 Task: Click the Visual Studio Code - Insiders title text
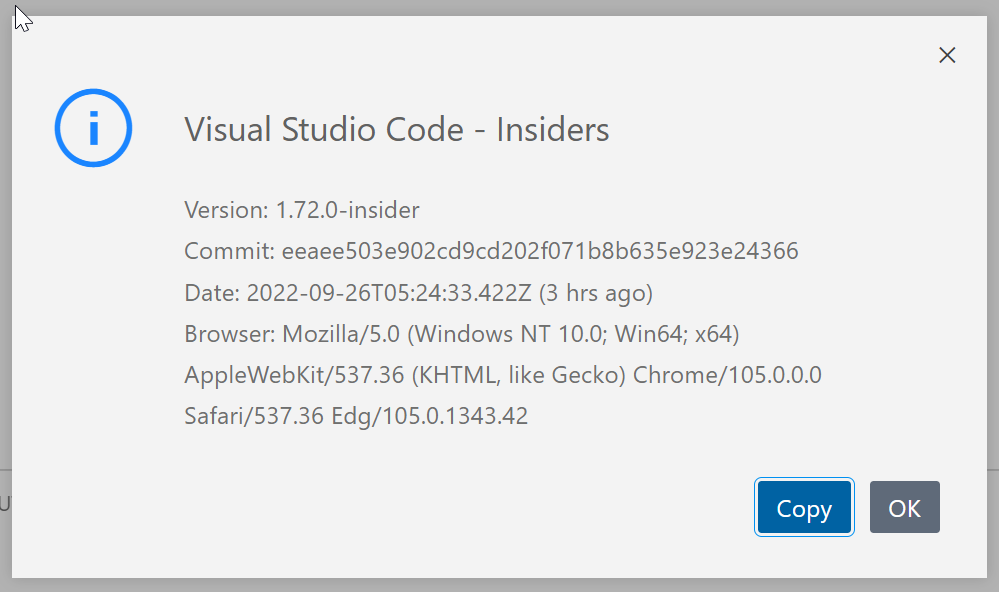[x=396, y=129]
